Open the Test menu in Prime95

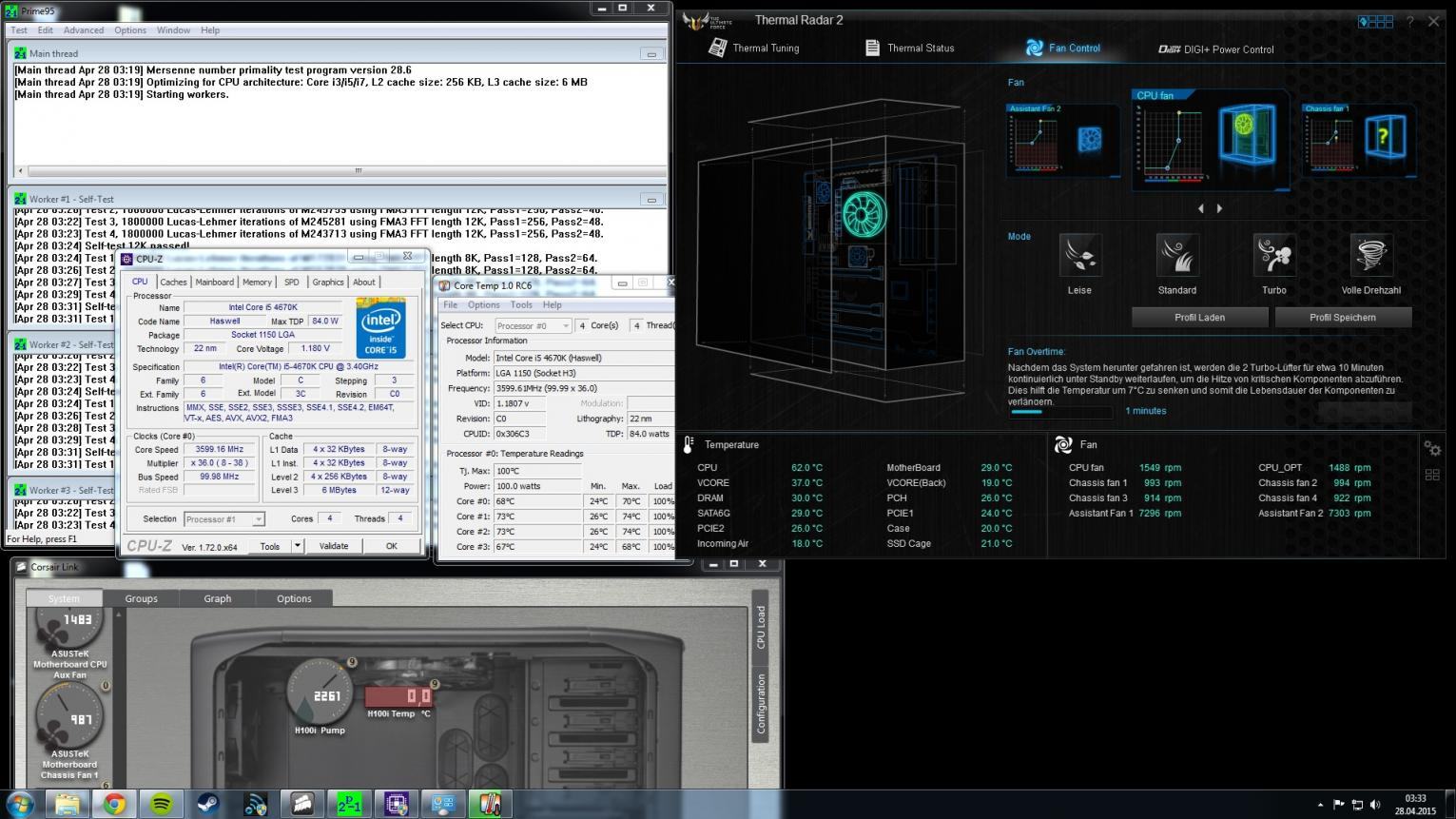point(19,30)
